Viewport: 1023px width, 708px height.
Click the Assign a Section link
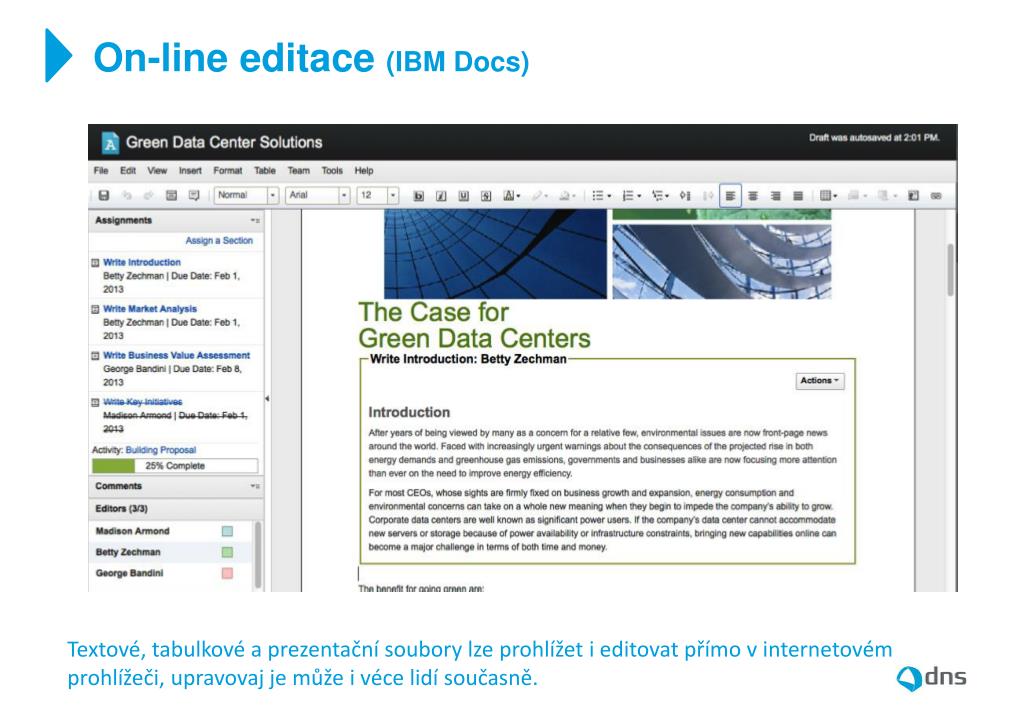coord(219,241)
